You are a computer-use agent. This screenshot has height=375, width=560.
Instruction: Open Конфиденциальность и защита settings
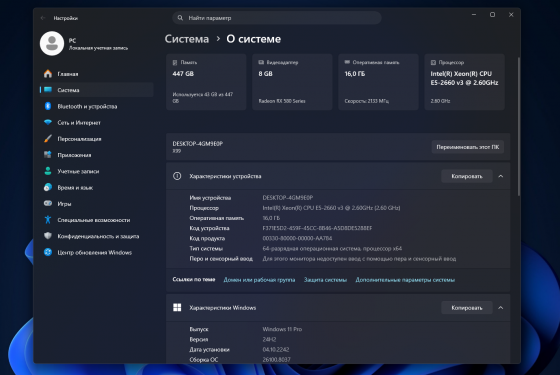97,236
